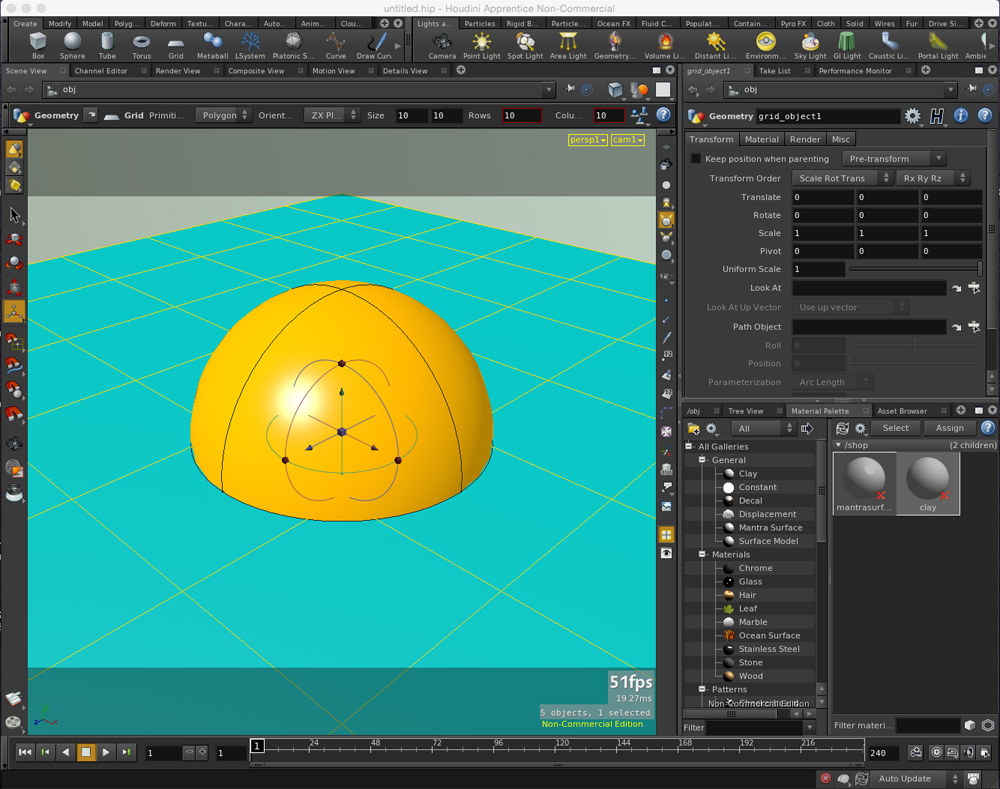The image size is (1000, 789).
Task: Collapse the /shop materials section
Action: pos(838,445)
